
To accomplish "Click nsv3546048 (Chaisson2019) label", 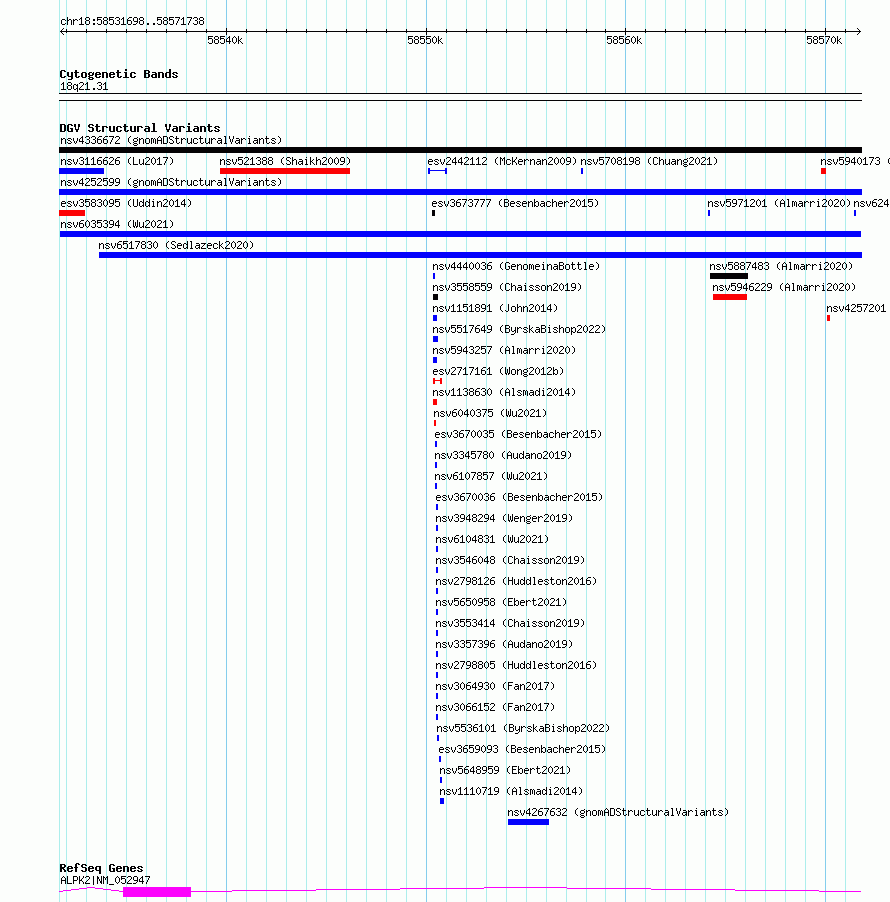I will click(x=510, y=560).
